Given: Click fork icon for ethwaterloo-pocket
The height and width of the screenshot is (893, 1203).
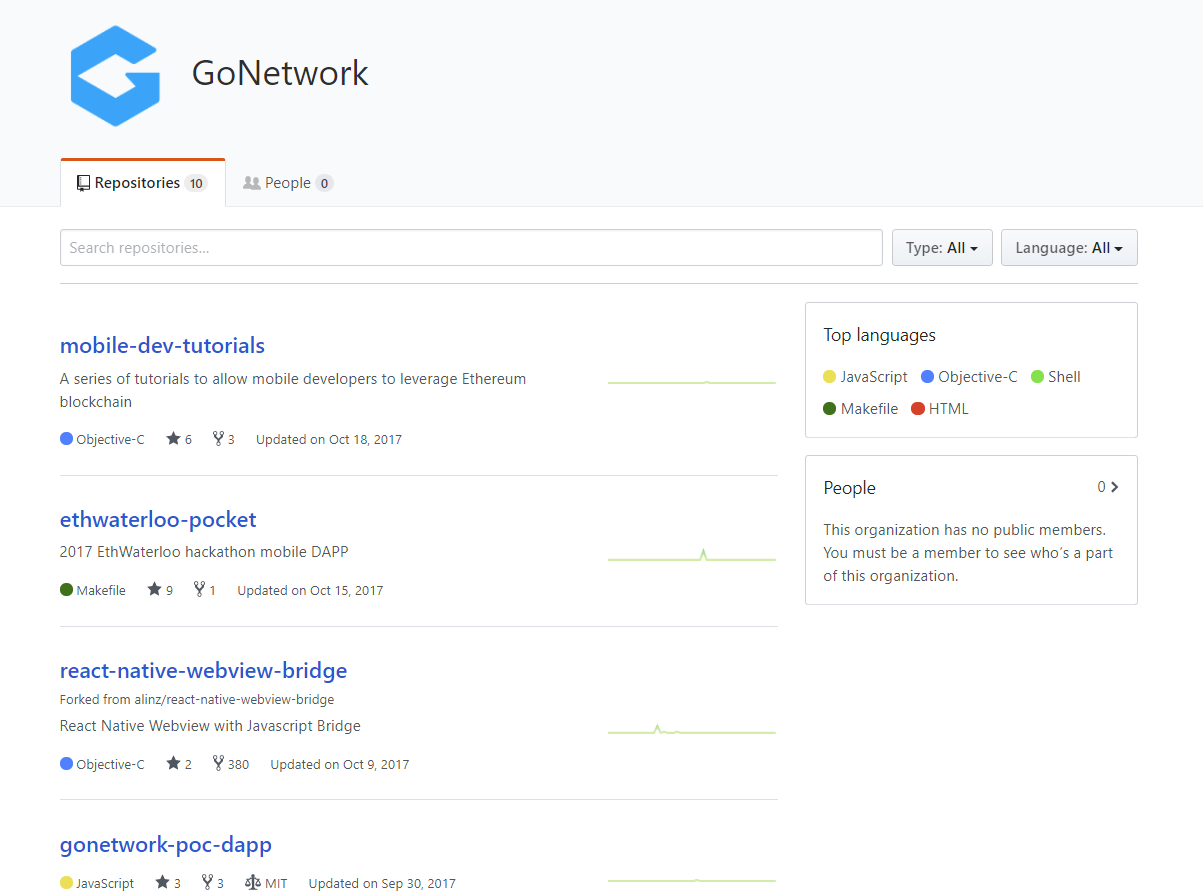Looking at the screenshot, I should pos(199,590).
